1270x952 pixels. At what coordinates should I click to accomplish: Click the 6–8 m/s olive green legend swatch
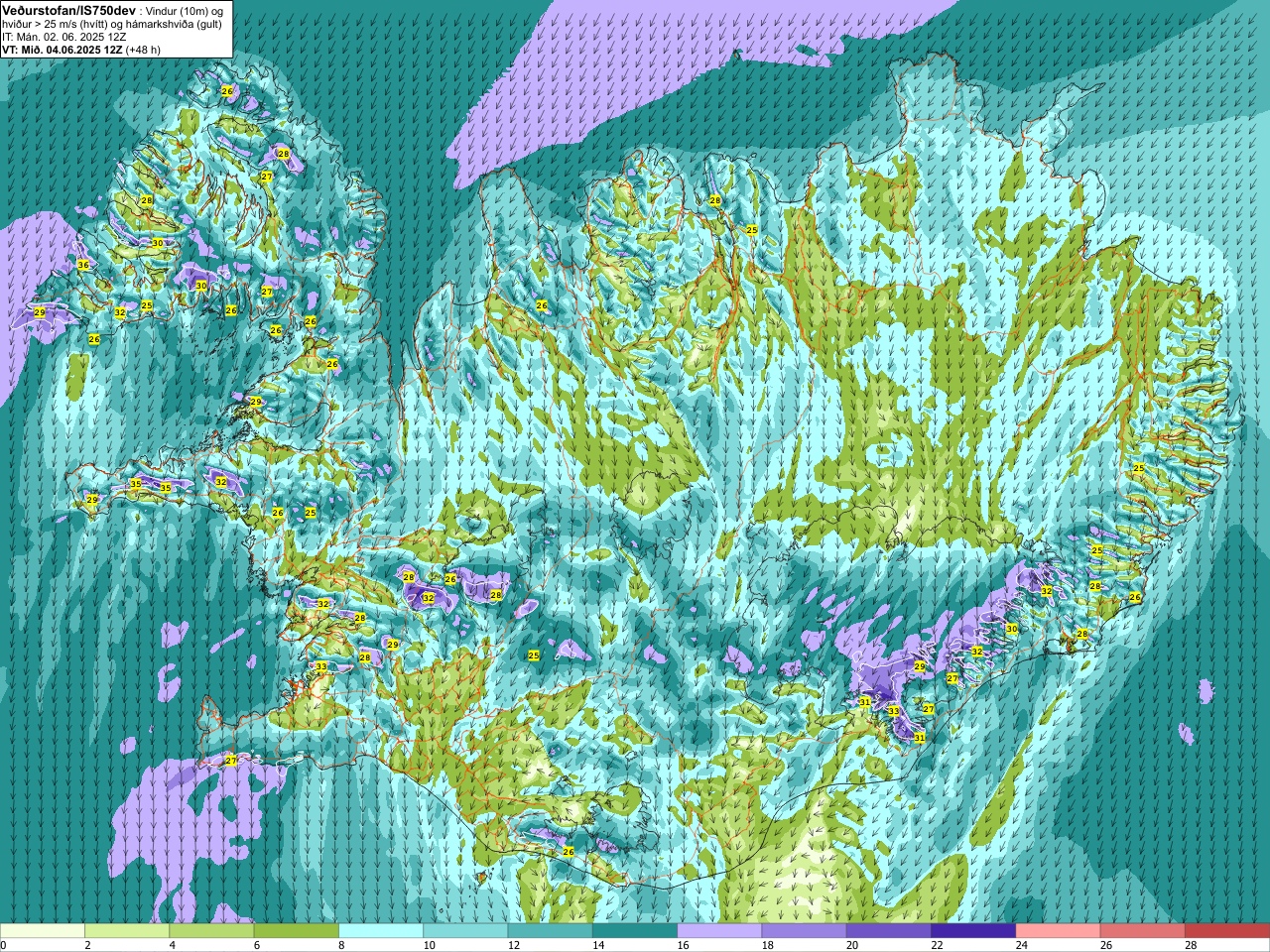(297, 931)
